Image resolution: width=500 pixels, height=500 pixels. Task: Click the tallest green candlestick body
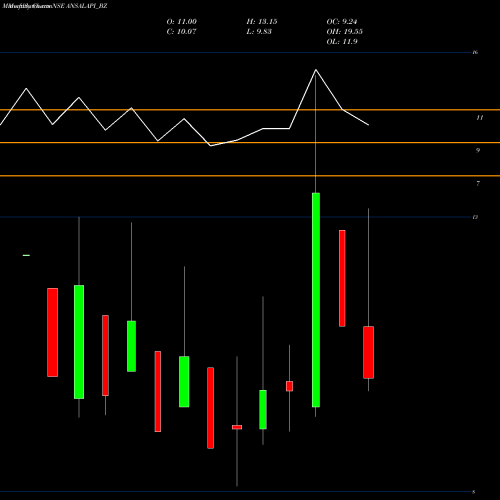(316, 300)
